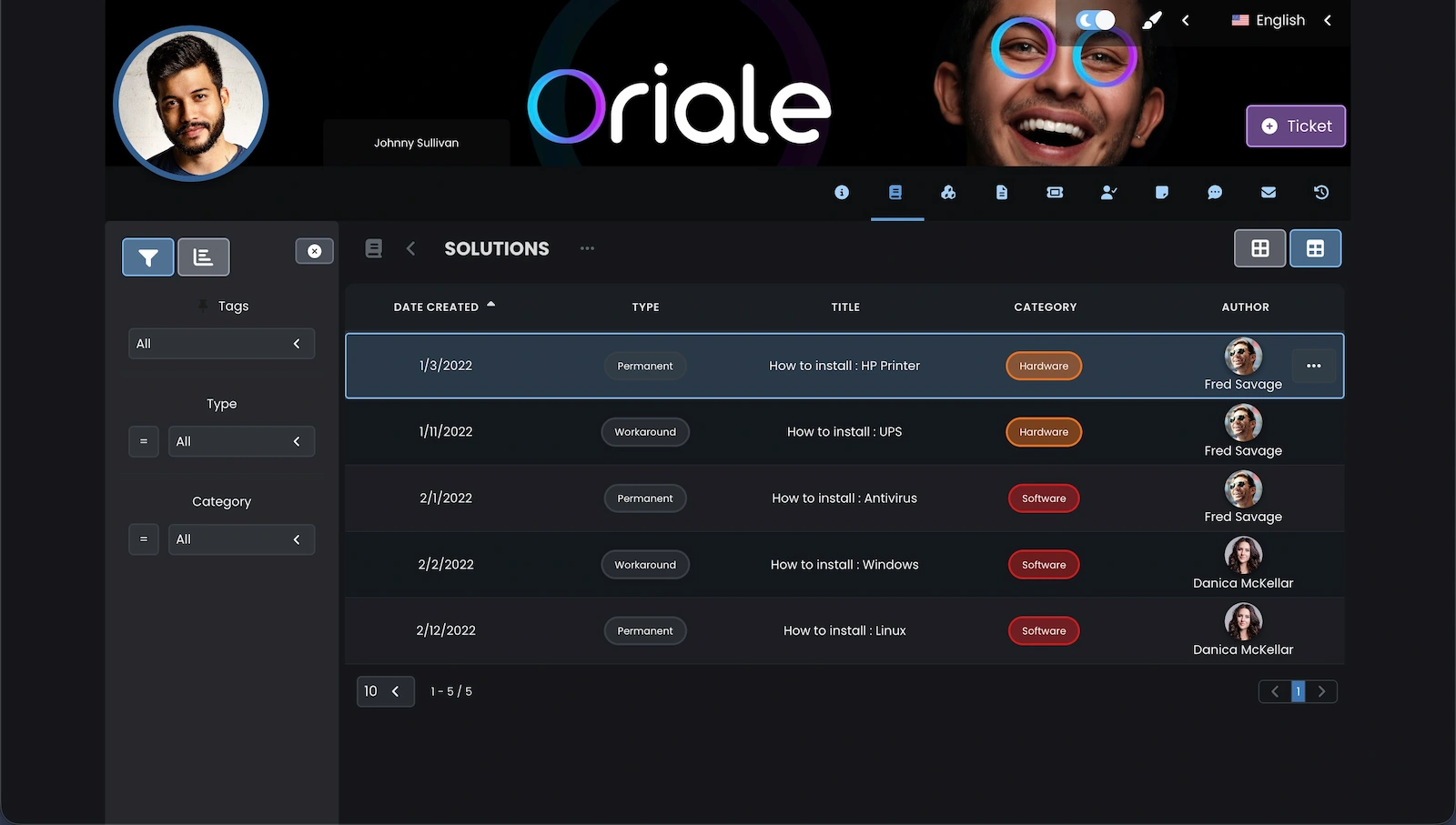Open the envelope mail icon tab
1456x825 pixels.
(x=1269, y=192)
